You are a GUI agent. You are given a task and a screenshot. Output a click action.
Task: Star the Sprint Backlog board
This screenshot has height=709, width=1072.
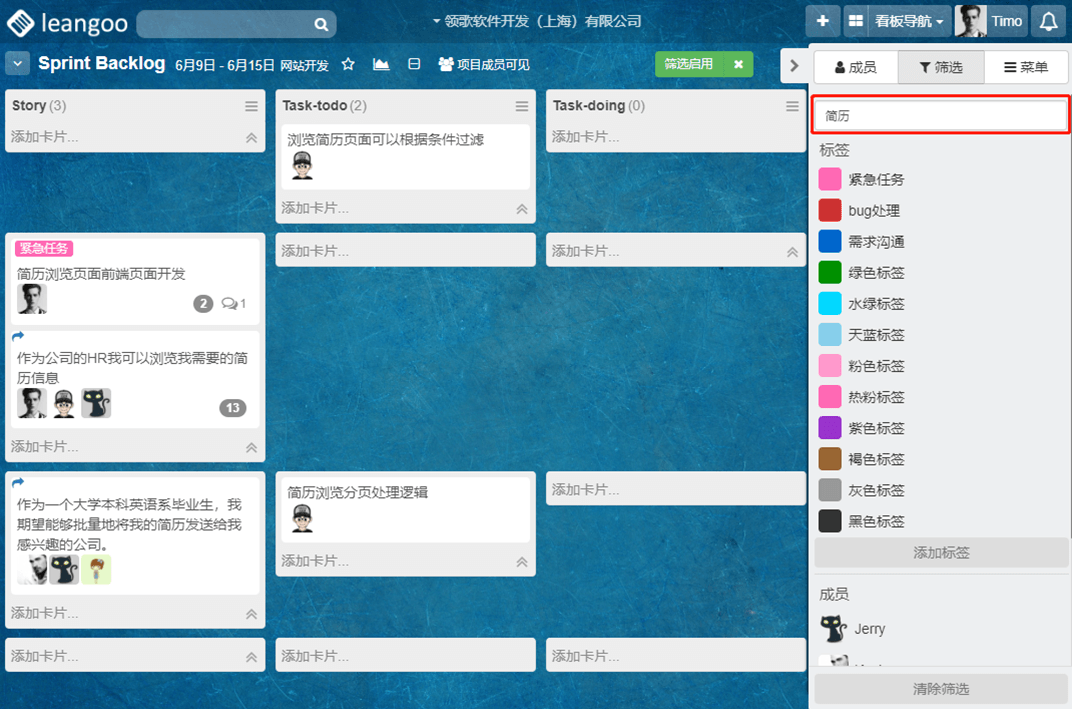coord(348,65)
